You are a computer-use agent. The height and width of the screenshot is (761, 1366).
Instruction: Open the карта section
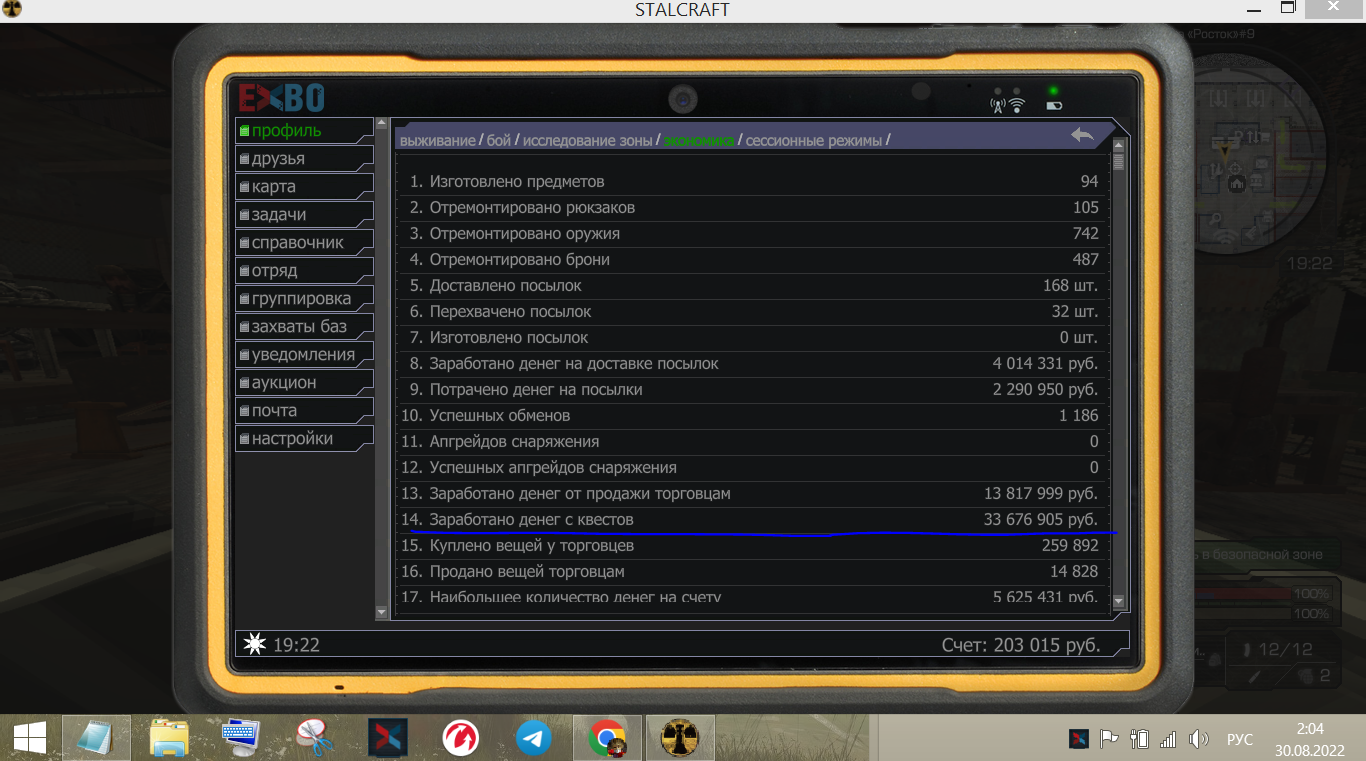(x=305, y=186)
